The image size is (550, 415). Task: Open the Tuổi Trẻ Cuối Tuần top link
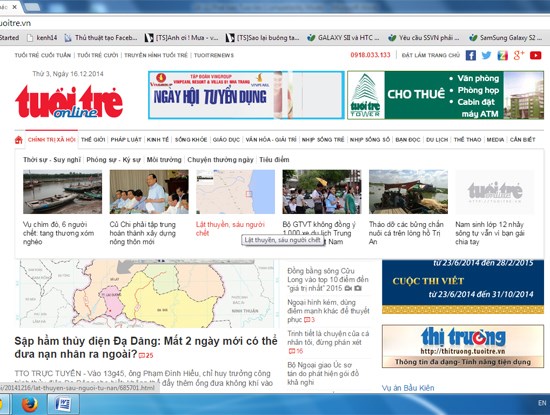pyautogui.click(x=43, y=55)
